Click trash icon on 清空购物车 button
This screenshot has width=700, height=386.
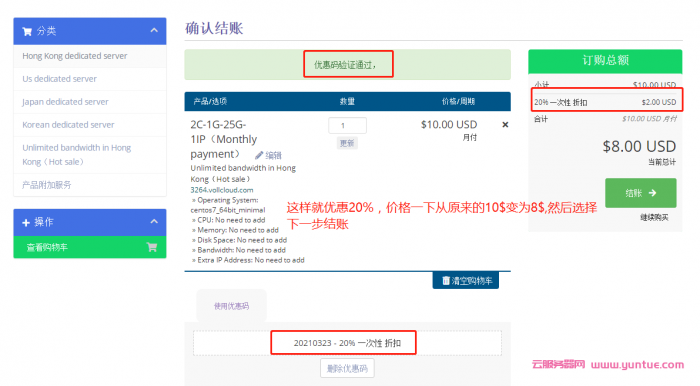(x=446, y=280)
